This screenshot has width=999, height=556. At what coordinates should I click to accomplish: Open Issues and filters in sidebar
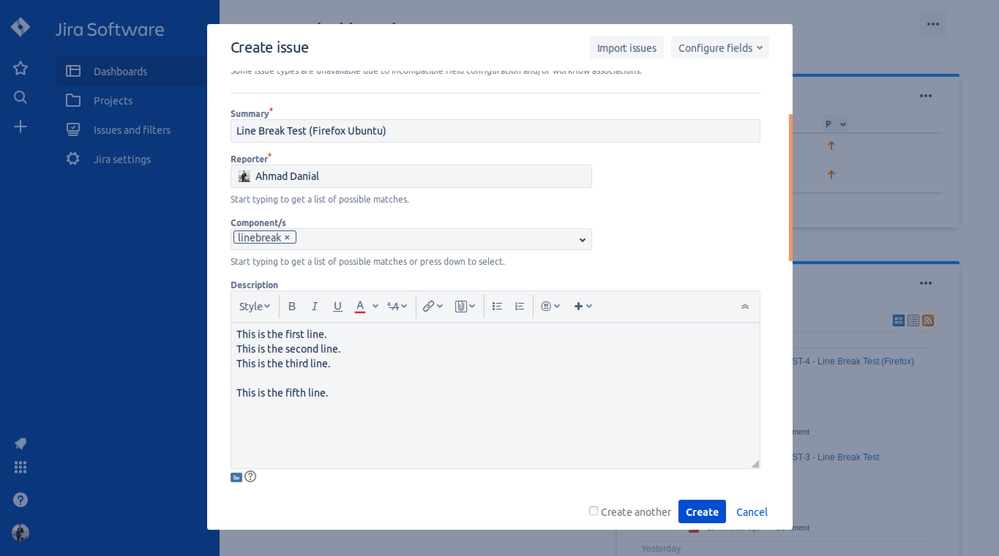point(131,130)
